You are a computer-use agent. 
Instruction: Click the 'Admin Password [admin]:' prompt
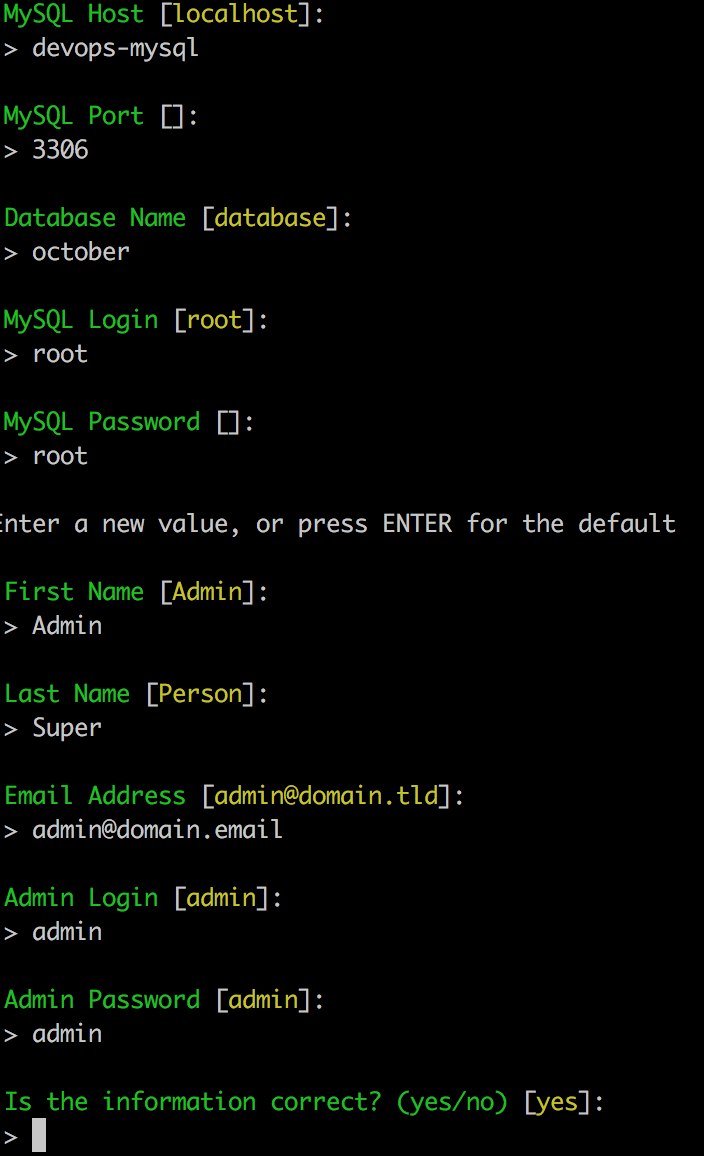point(164,1000)
